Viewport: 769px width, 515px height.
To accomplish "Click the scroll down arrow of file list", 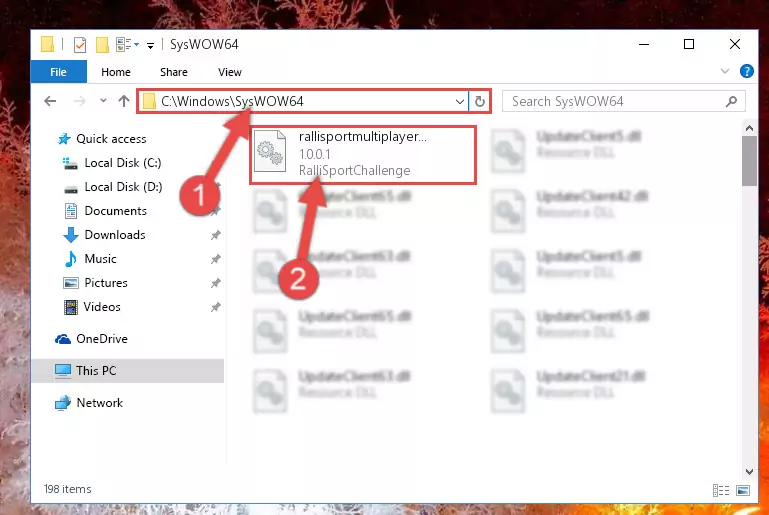I will click(749, 471).
